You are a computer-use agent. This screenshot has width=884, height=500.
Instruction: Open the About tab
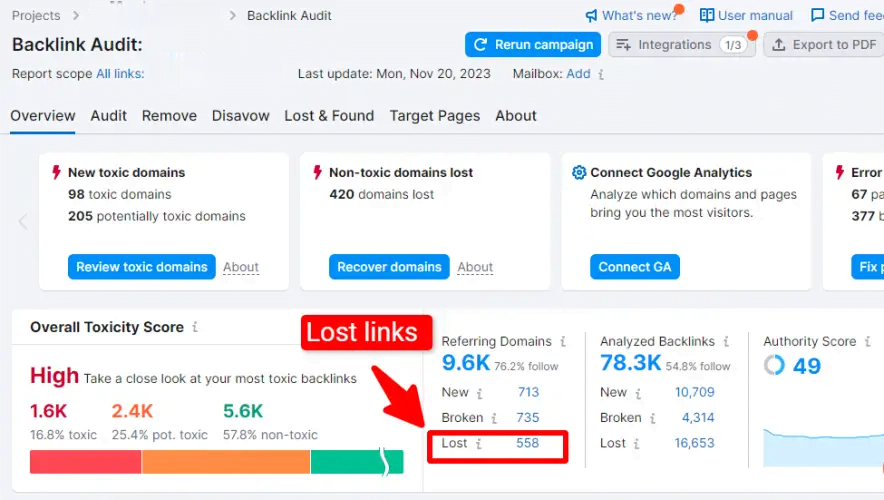click(516, 116)
